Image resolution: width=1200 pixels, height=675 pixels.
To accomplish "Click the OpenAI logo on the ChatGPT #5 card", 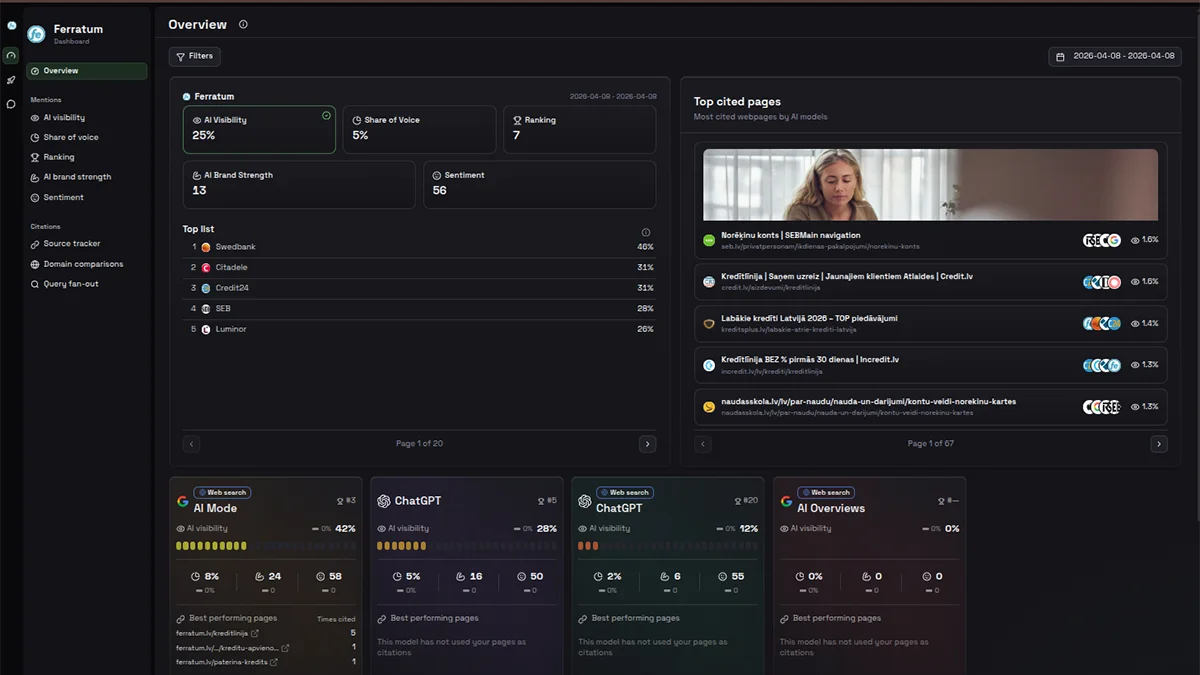I will pos(384,501).
